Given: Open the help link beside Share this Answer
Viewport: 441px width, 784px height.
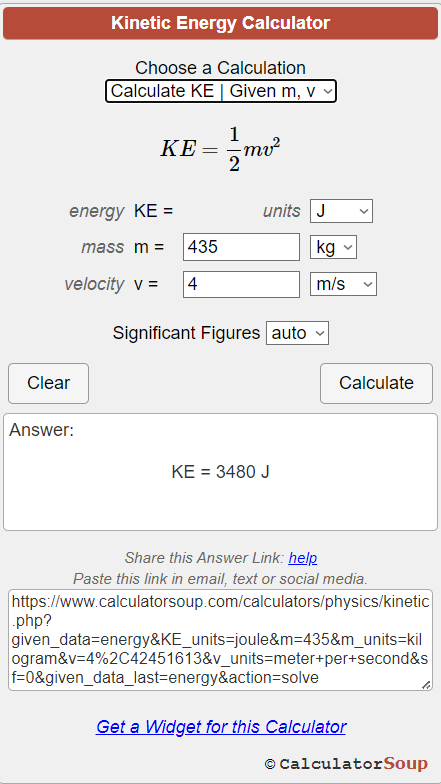Looking at the screenshot, I should [x=302, y=558].
